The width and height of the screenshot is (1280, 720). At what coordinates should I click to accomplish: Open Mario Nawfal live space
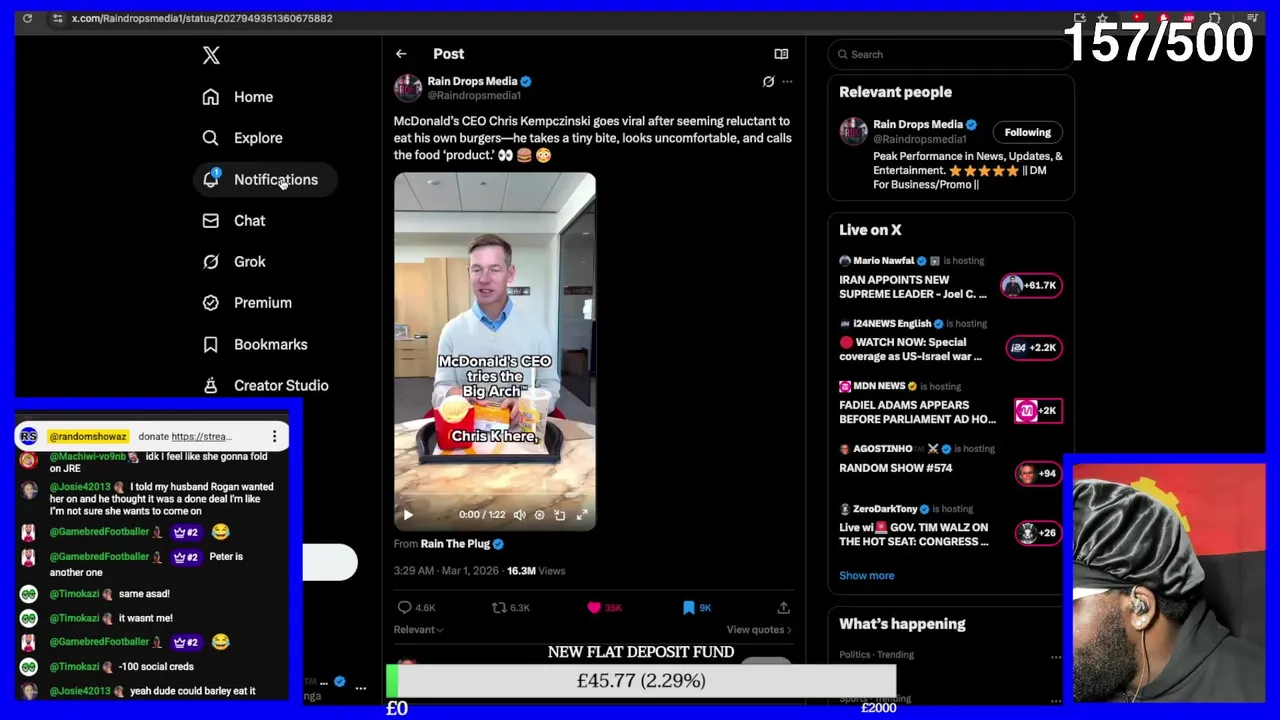(912, 287)
